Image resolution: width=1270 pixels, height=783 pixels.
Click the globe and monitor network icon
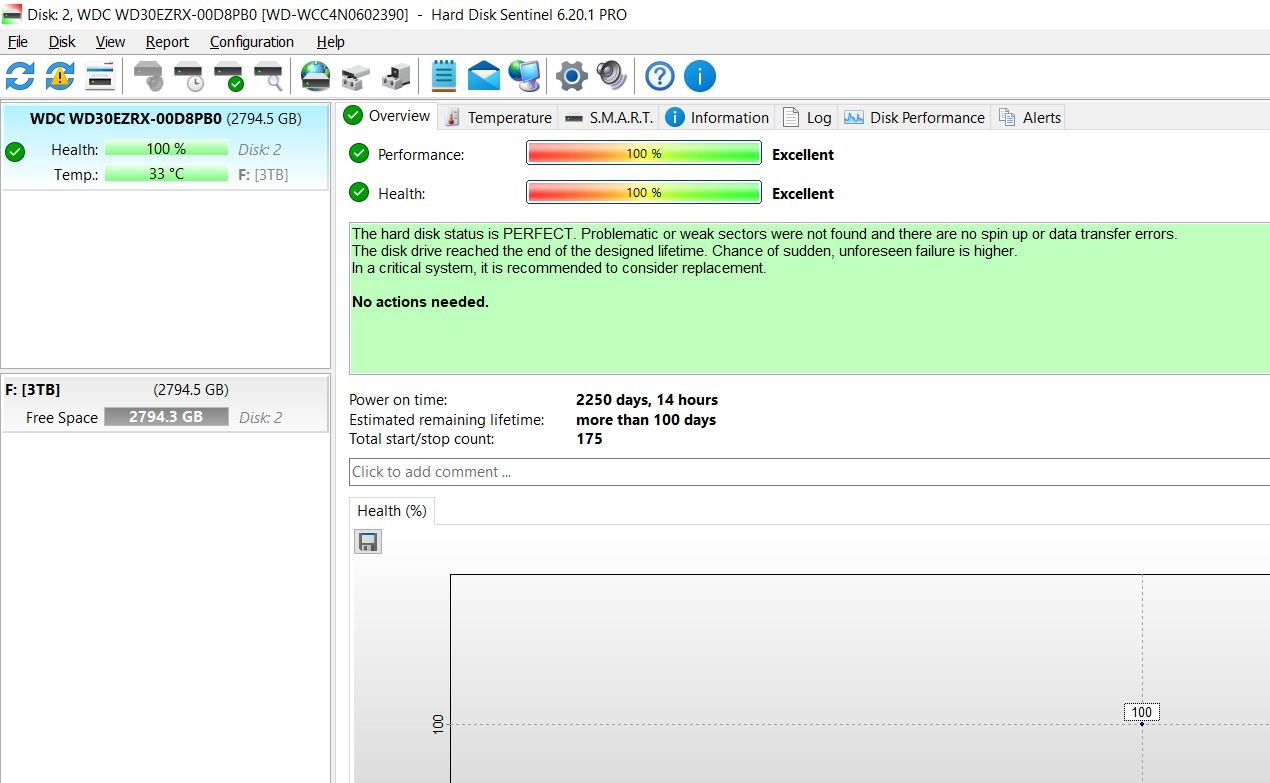point(524,76)
